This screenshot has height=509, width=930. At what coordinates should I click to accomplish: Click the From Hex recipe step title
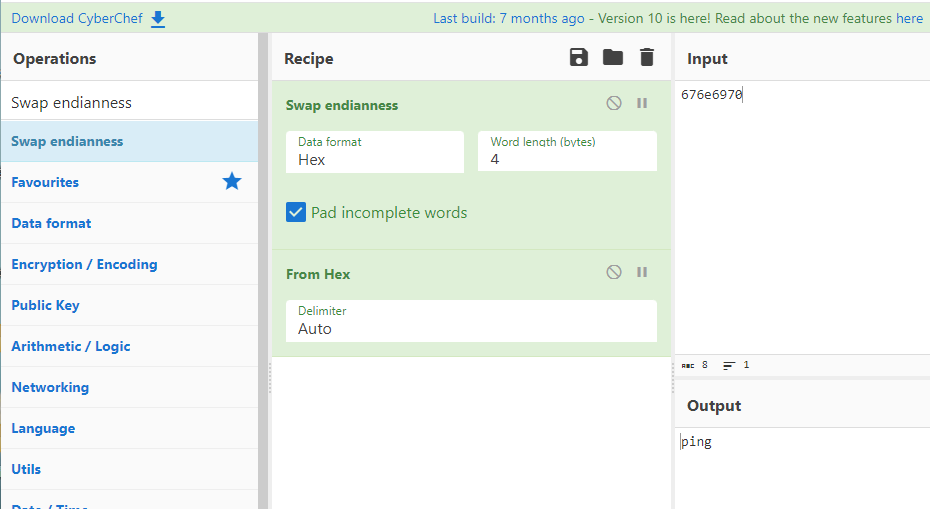click(318, 274)
